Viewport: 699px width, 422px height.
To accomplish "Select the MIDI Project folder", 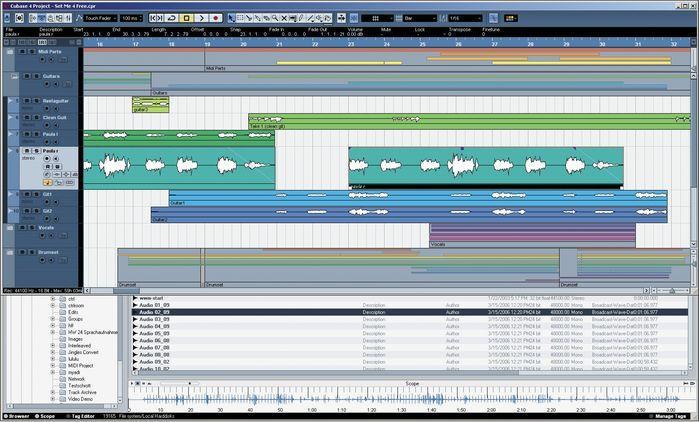I will pyautogui.click(x=81, y=366).
